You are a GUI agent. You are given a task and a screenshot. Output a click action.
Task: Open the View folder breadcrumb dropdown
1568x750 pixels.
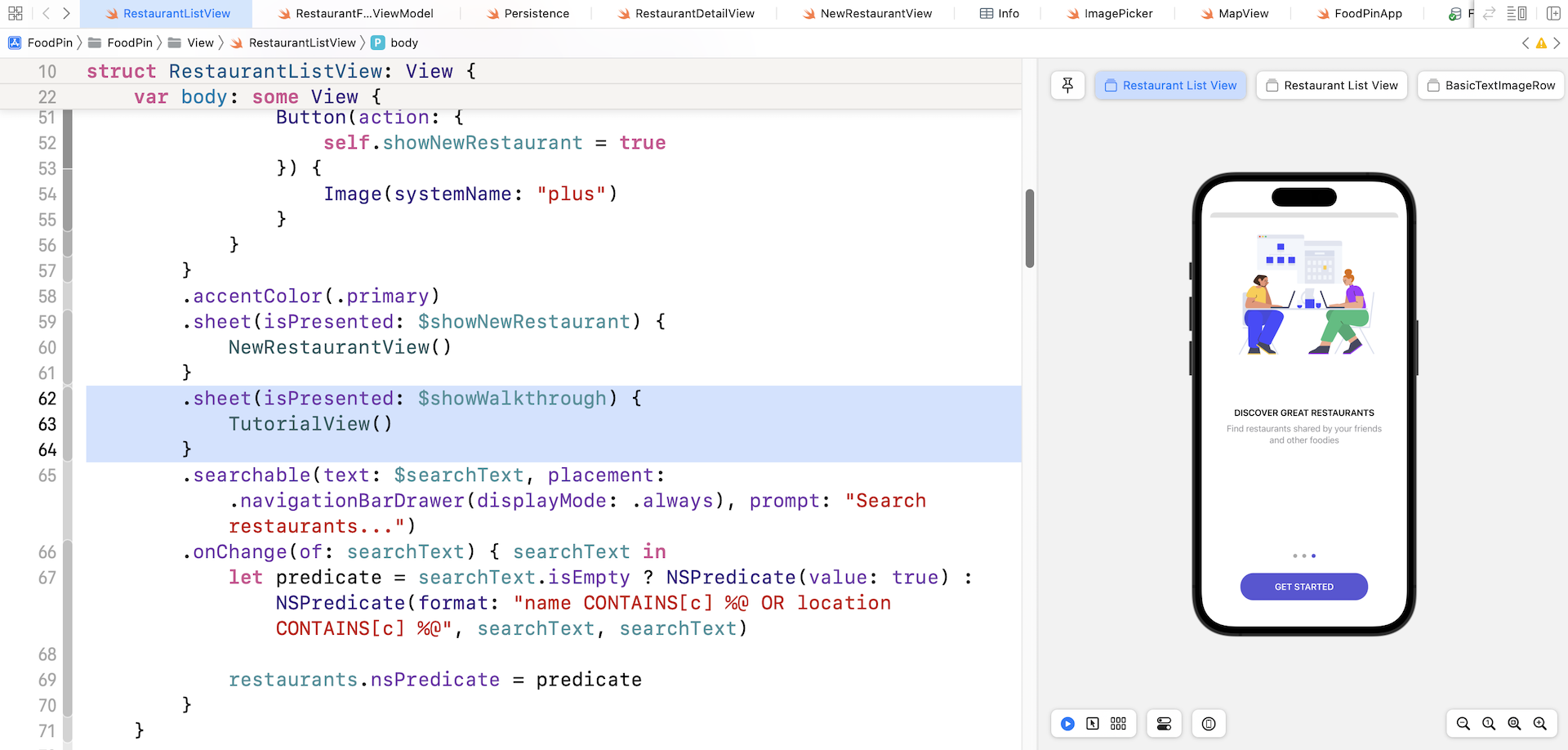pyautogui.click(x=199, y=42)
